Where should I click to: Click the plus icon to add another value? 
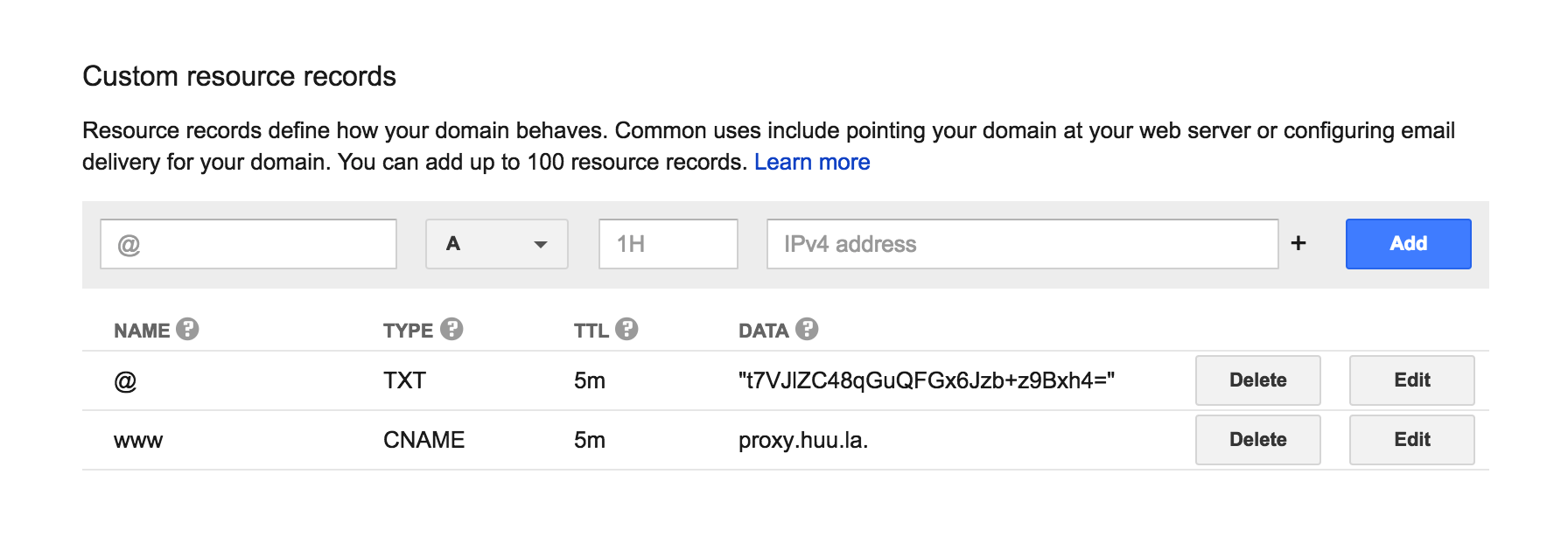tap(1298, 243)
